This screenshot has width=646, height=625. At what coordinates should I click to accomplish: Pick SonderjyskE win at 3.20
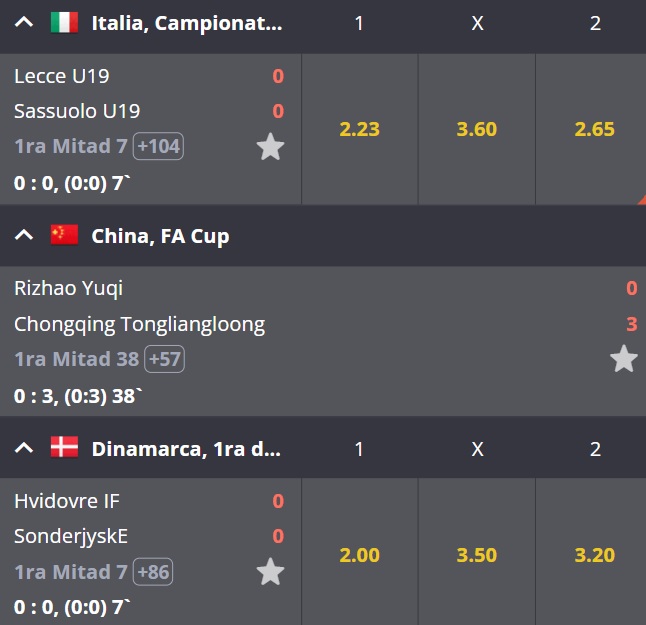594,555
